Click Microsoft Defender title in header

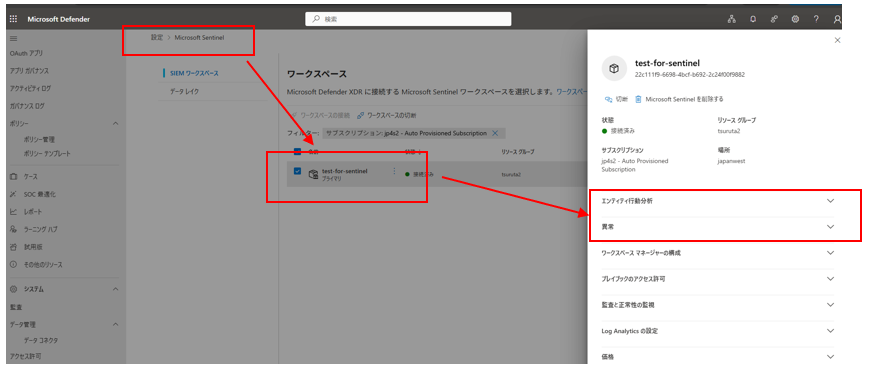58,19
